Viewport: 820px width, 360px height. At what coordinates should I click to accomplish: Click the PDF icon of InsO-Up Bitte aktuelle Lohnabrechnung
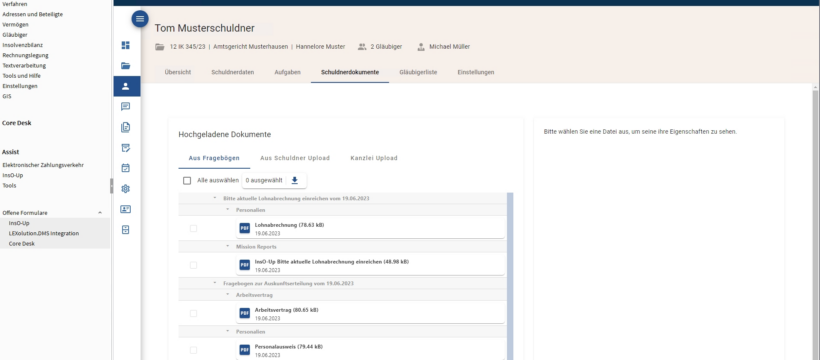tap(245, 265)
